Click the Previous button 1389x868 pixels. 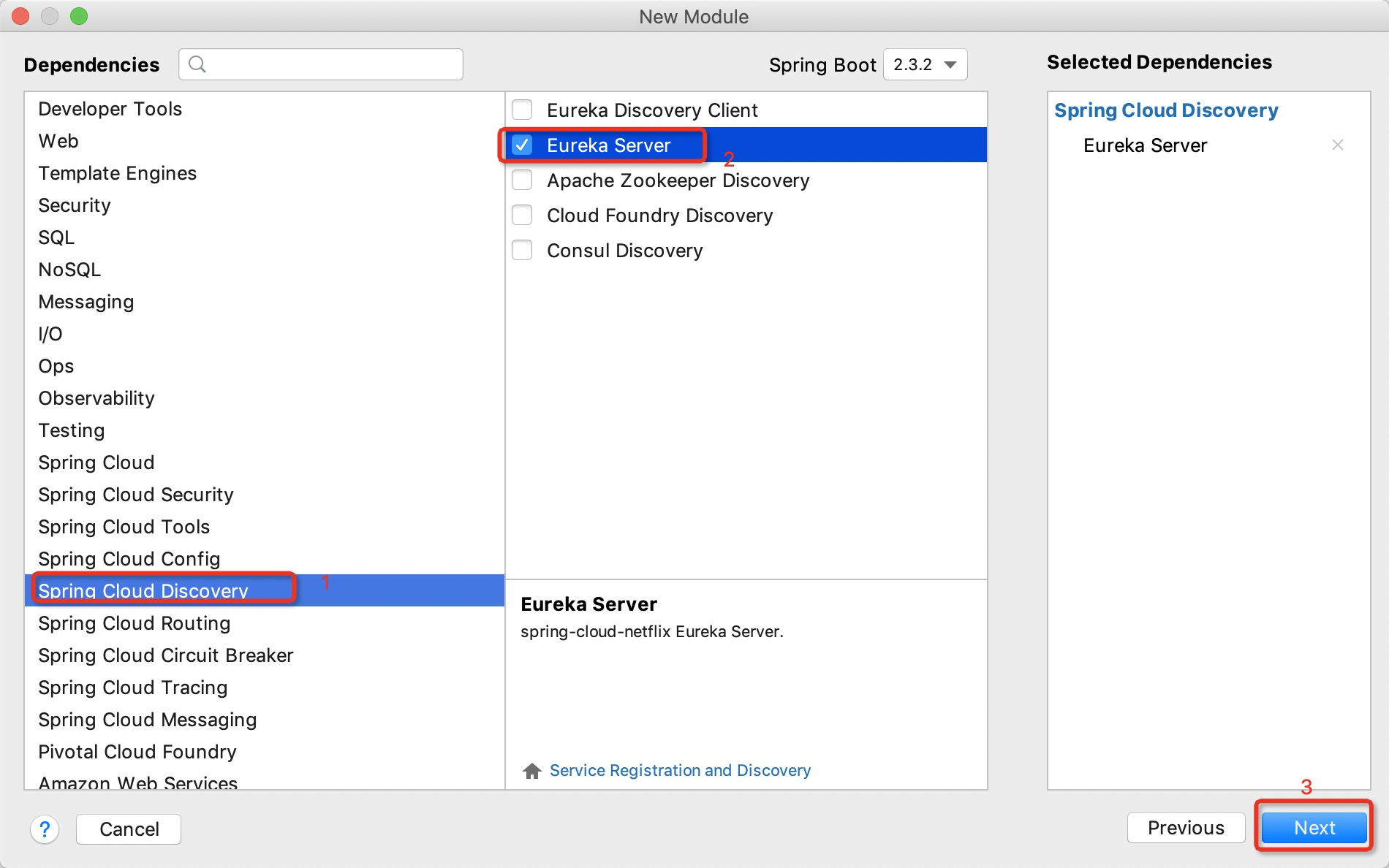click(x=1185, y=828)
